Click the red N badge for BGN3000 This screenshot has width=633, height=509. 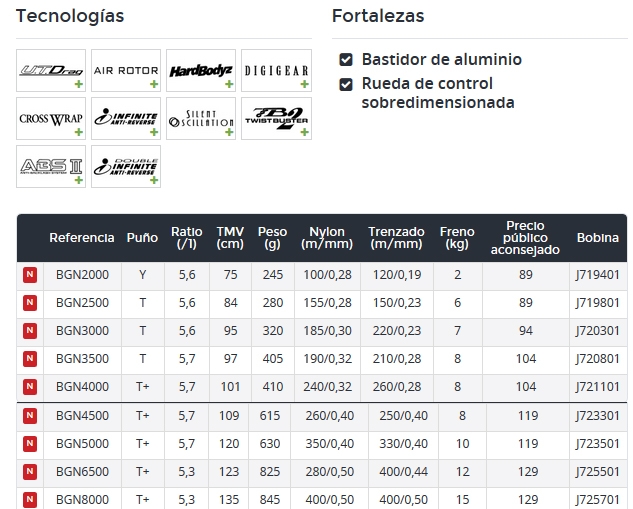point(30,331)
